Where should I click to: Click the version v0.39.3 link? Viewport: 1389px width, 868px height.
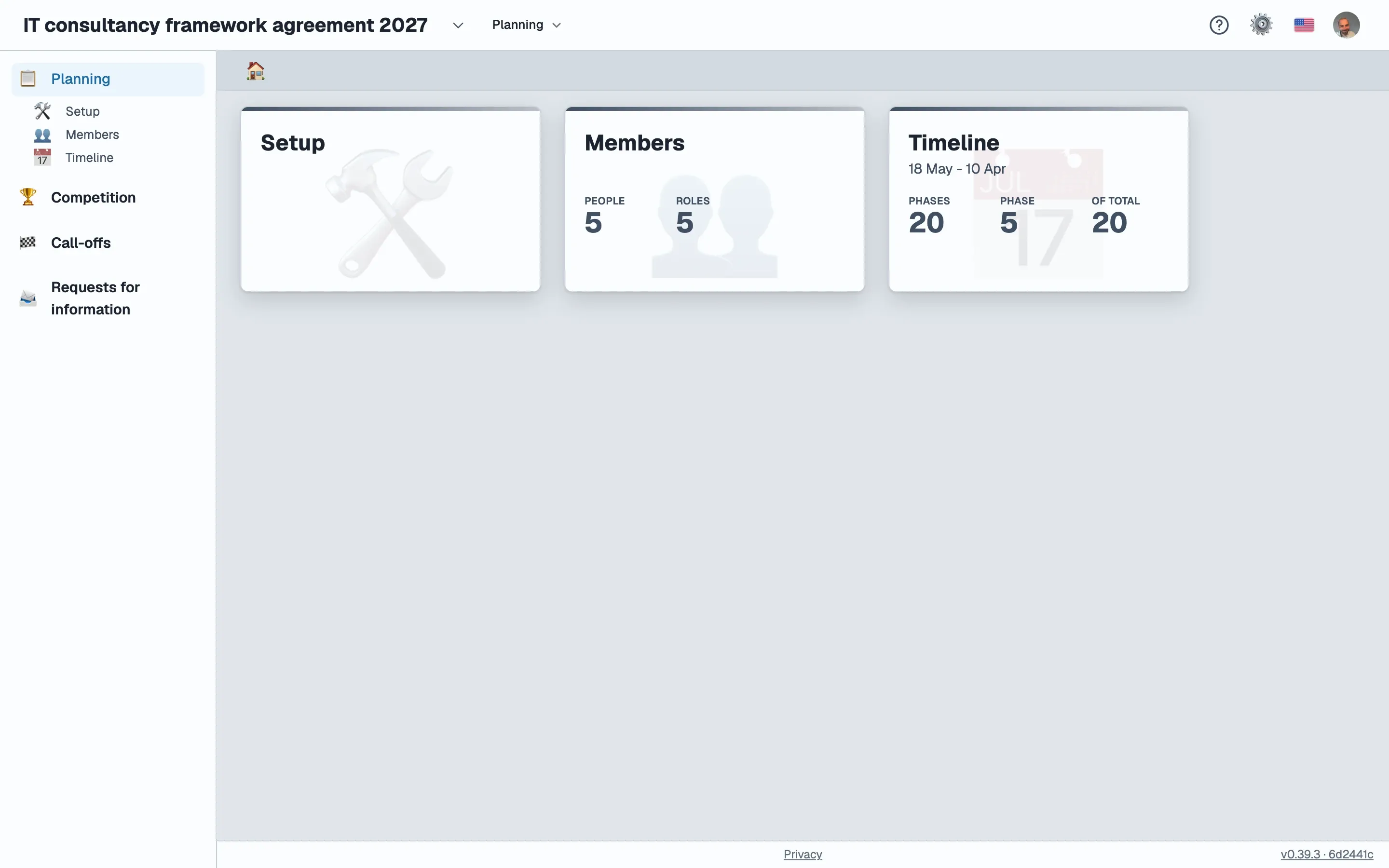pos(1326,854)
